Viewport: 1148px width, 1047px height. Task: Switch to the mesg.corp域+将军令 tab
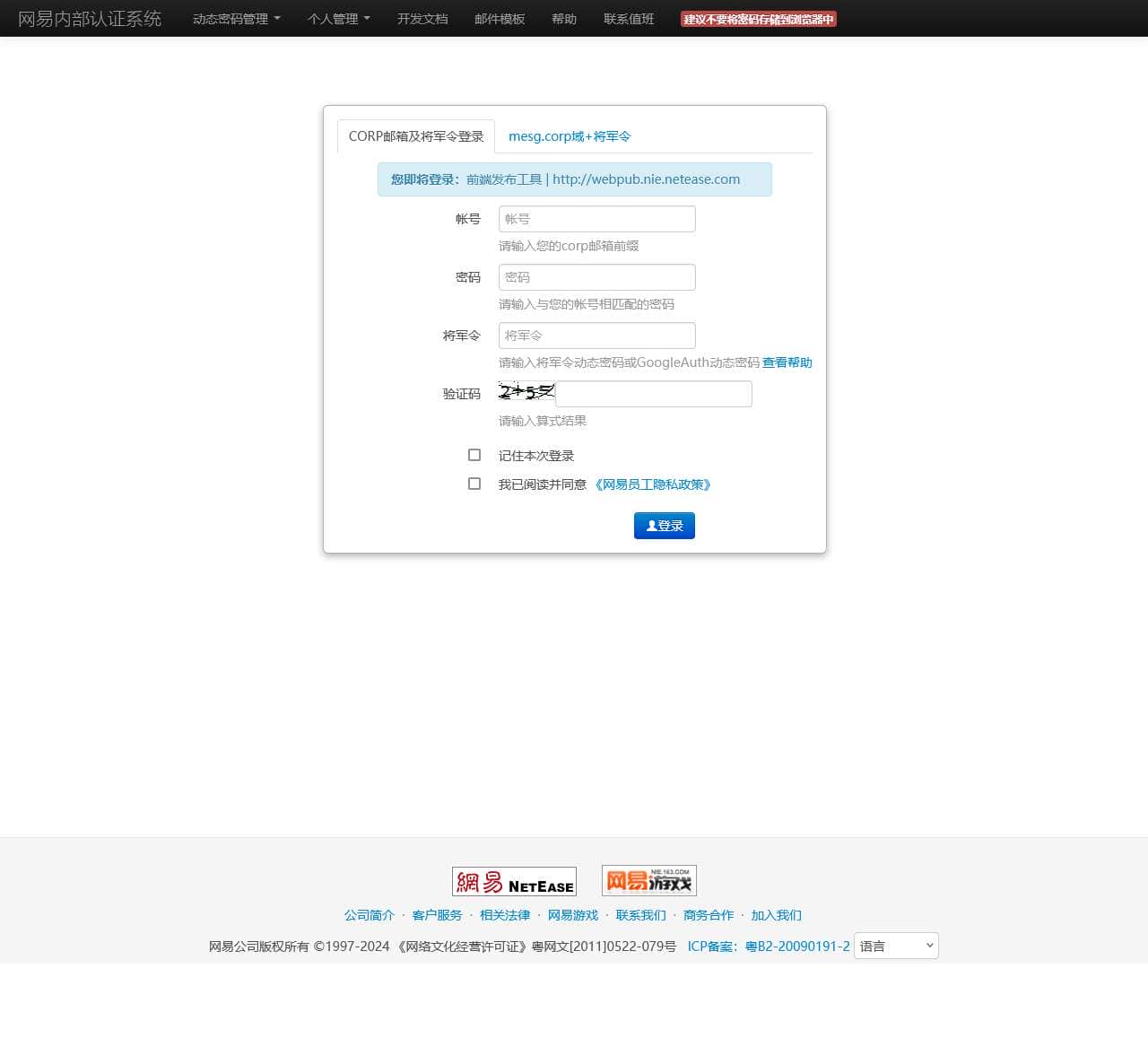click(570, 136)
